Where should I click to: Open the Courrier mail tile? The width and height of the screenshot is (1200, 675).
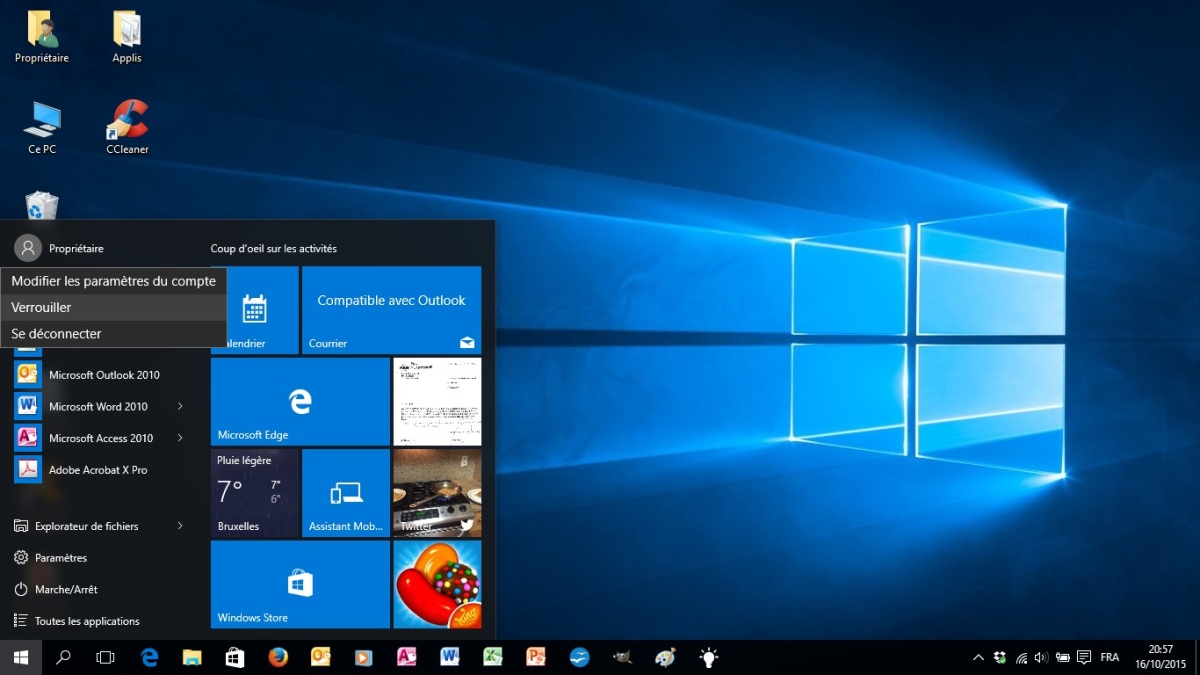pyautogui.click(x=391, y=310)
